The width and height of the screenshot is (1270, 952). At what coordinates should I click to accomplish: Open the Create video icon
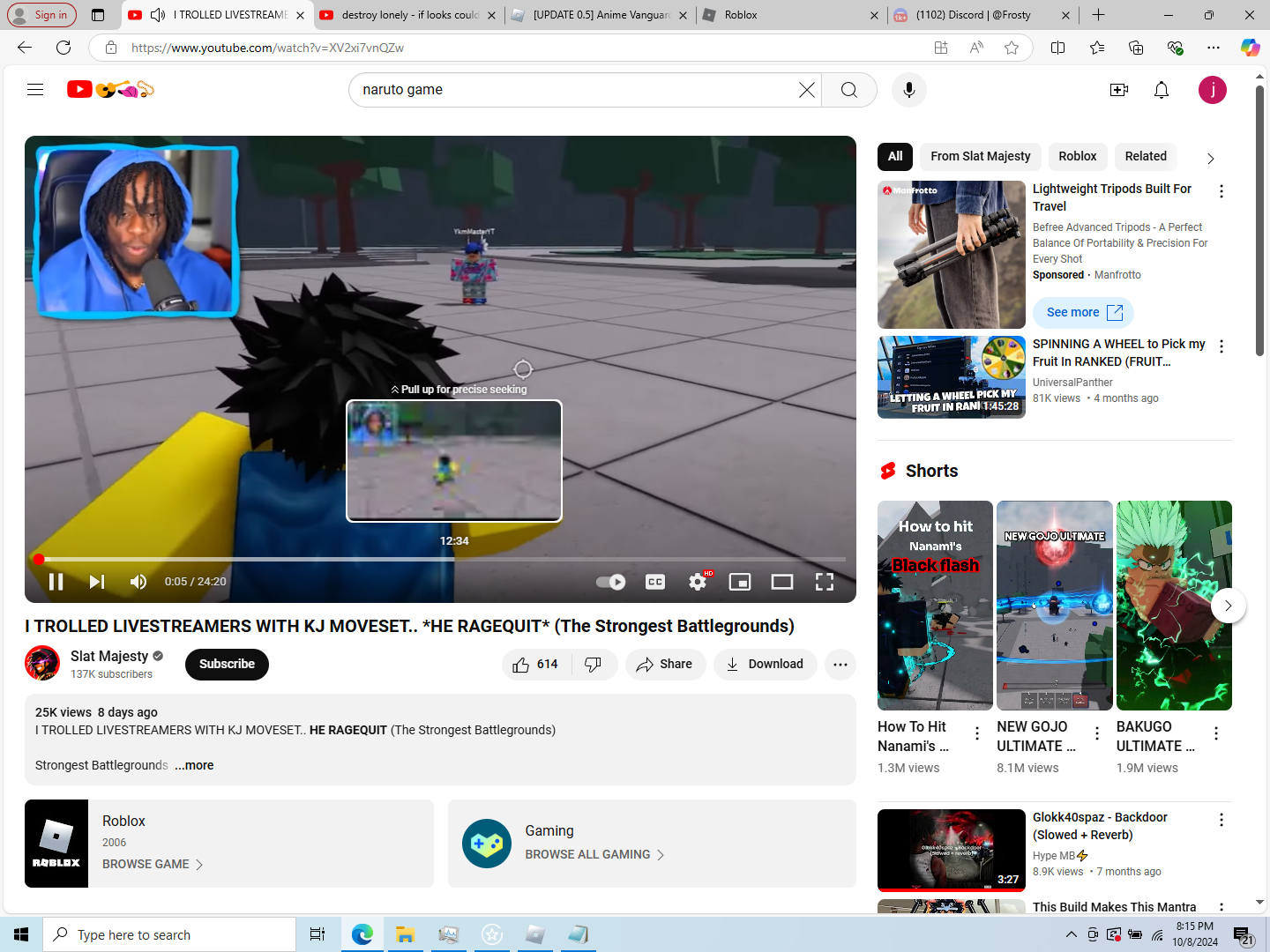point(1119,90)
